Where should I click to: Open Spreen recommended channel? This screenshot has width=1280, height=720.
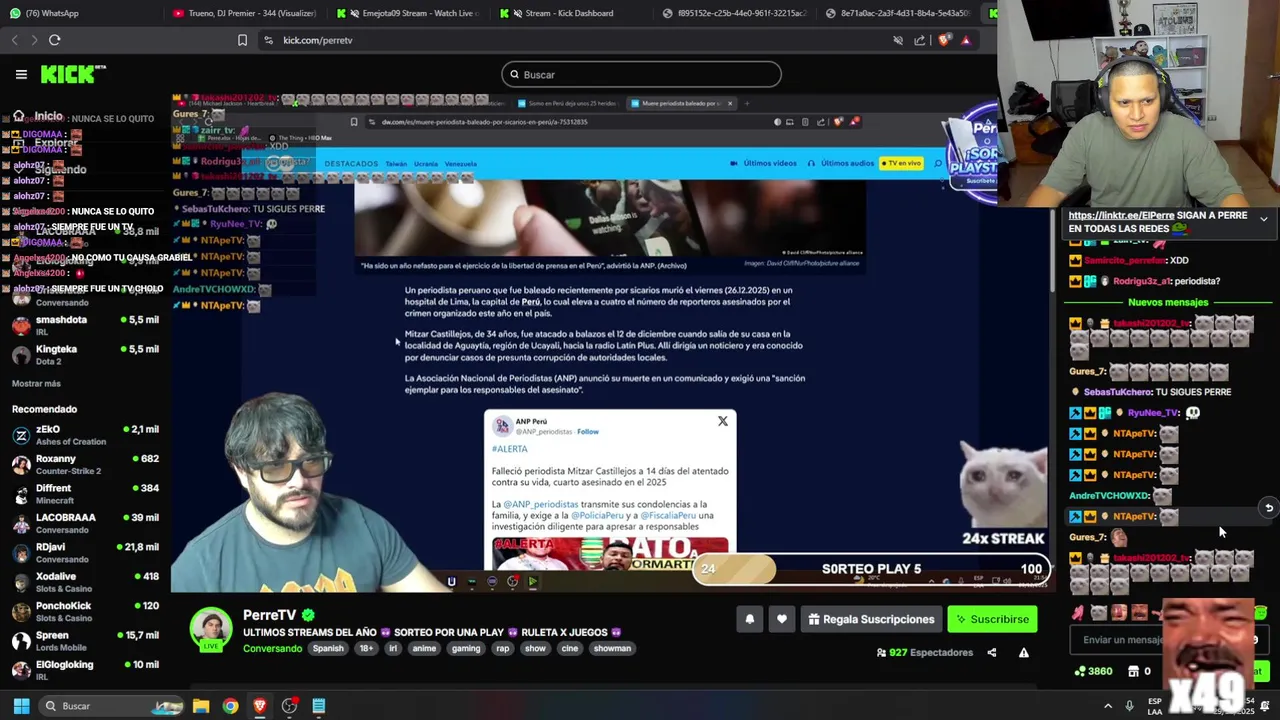click(x=85, y=641)
